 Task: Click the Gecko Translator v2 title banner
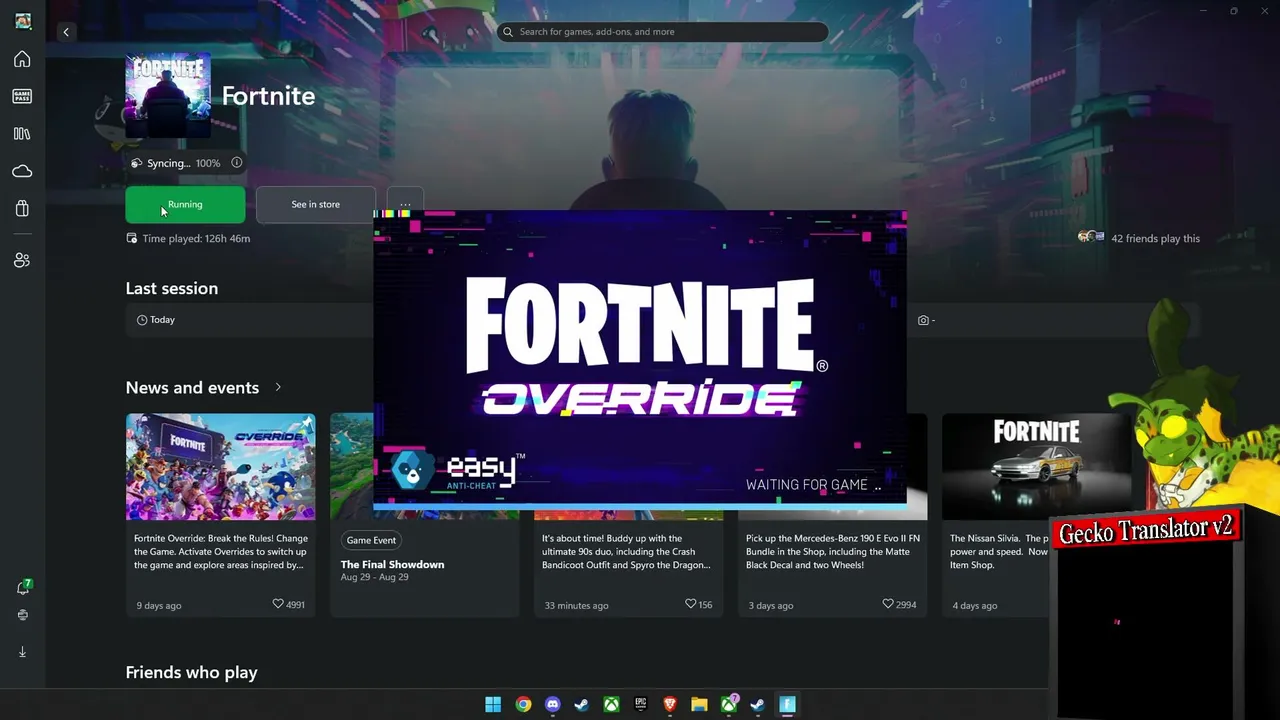[1145, 530]
